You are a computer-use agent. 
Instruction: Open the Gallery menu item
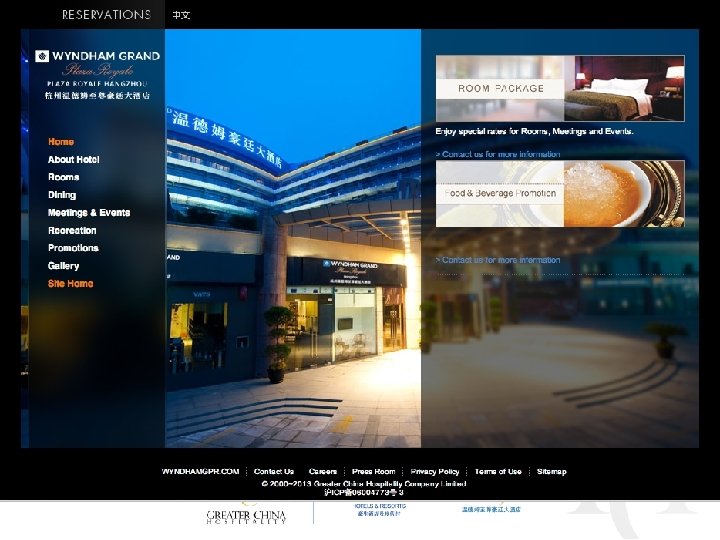[63, 266]
